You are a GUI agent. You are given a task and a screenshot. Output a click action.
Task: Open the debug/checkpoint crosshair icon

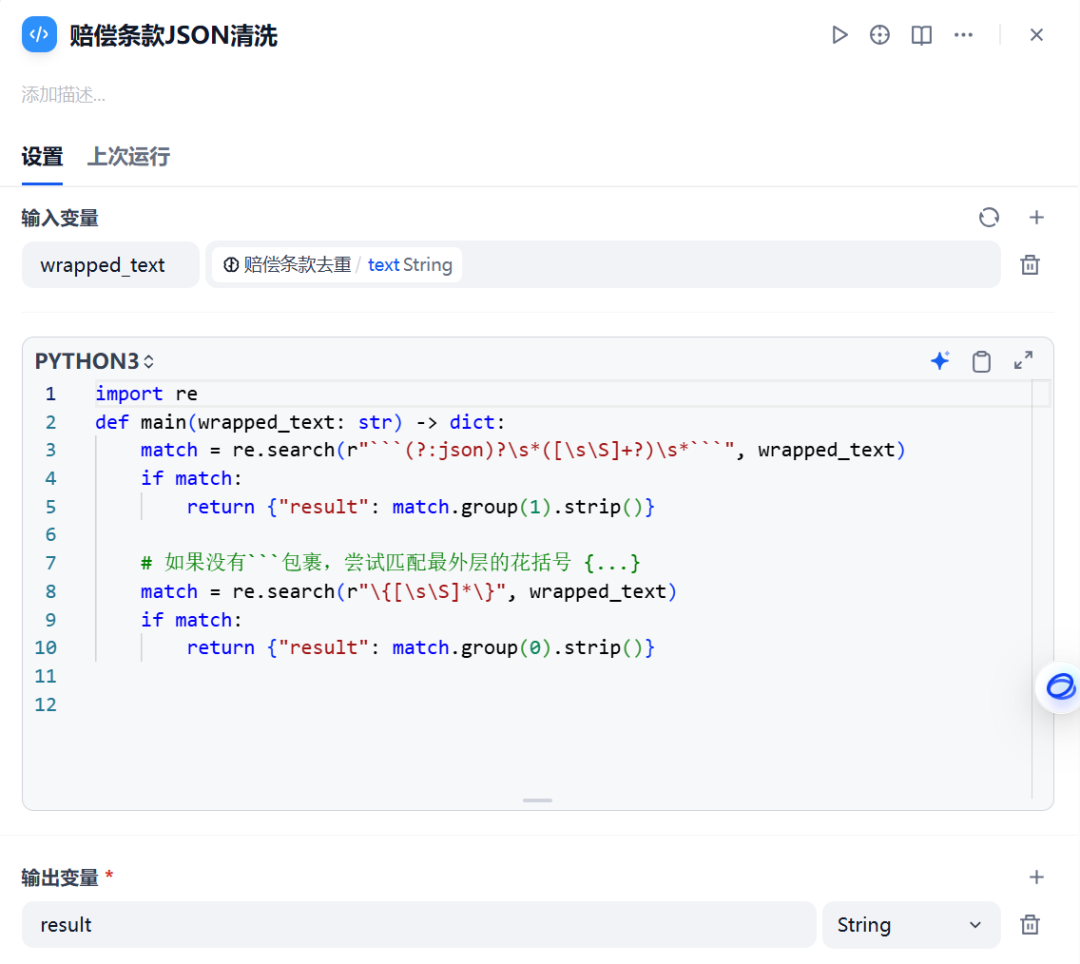pyautogui.click(x=879, y=34)
